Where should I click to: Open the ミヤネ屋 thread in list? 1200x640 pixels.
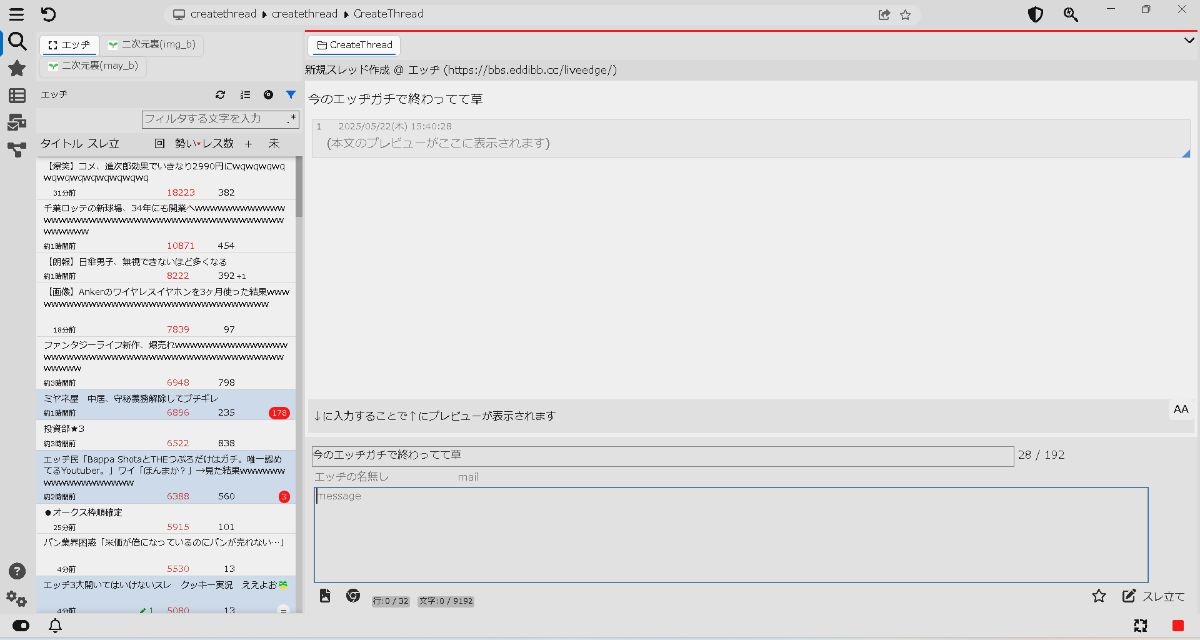pyautogui.click(x=130, y=398)
